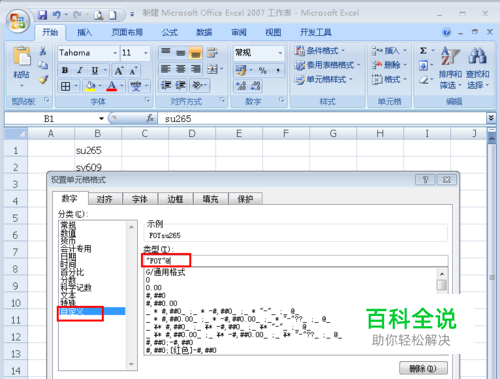
Task: Open the text orientation options
Action: pyautogui.click(x=197, y=85)
